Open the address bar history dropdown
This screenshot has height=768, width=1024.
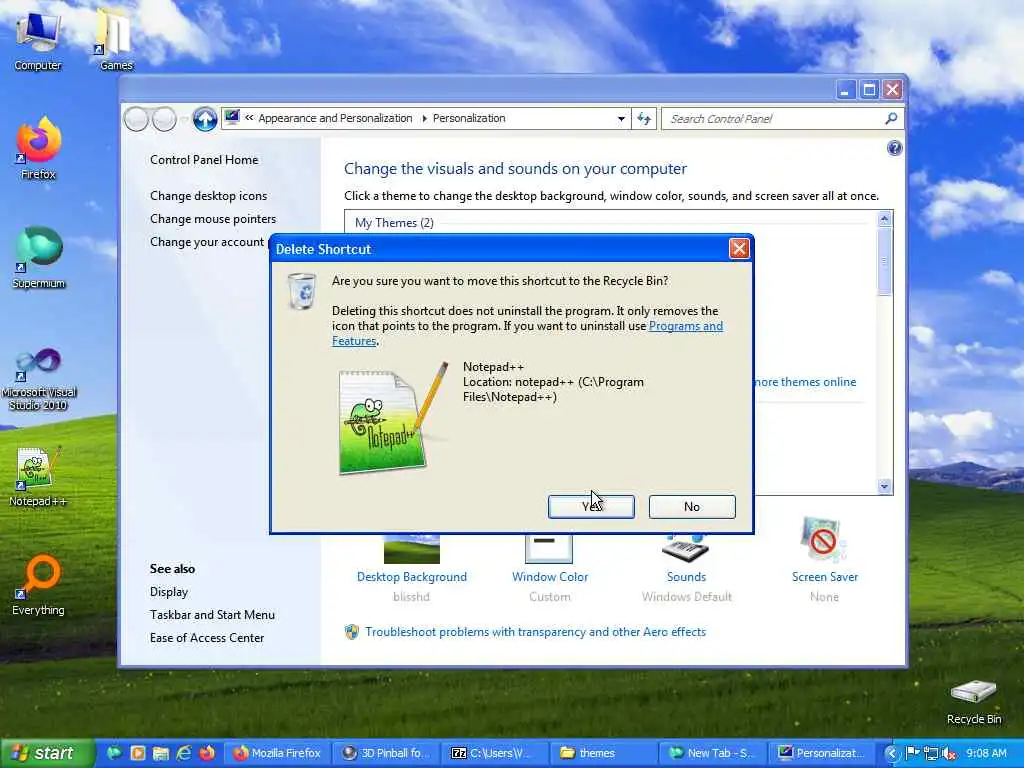[x=621, y=119]
